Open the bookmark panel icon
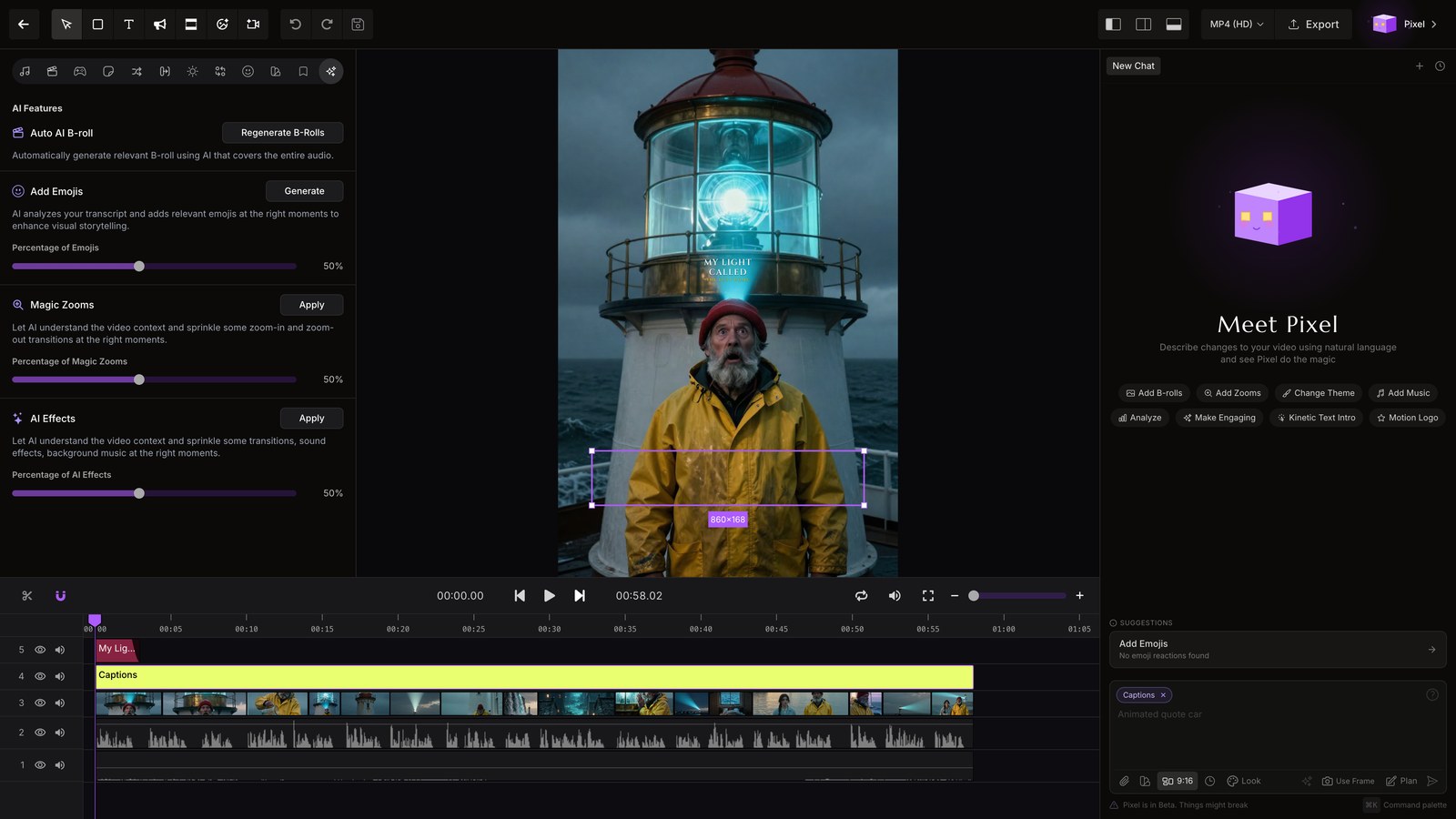The height and width of the screenshot is (819, 1456). tap(303, 71)
